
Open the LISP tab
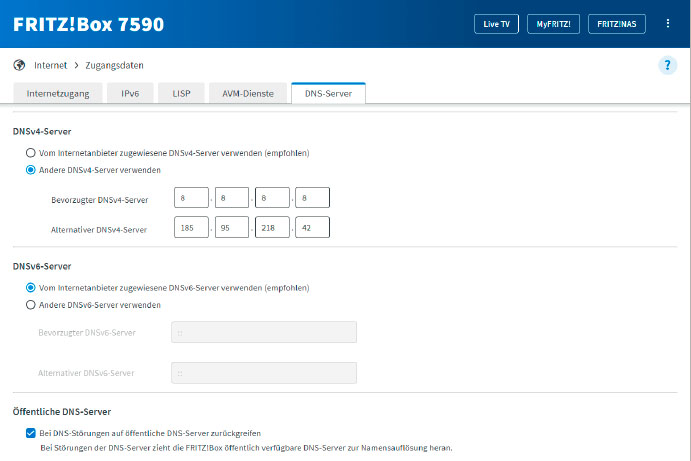181,93
